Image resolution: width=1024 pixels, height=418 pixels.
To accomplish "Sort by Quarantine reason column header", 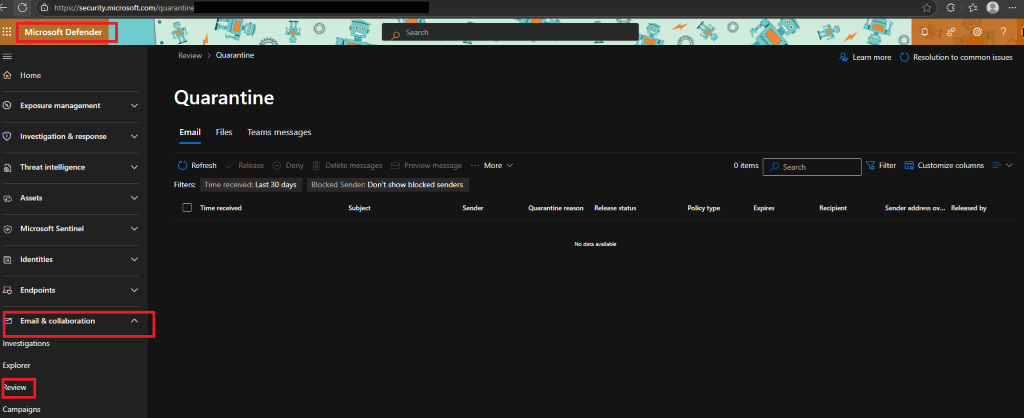I will [556, 208].
